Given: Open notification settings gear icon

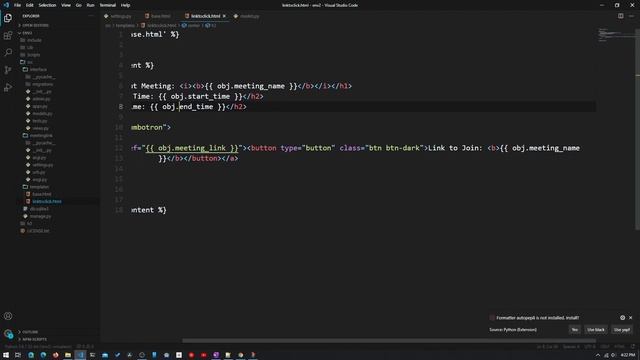Looking at the screenshot, I should click(622, 318).
